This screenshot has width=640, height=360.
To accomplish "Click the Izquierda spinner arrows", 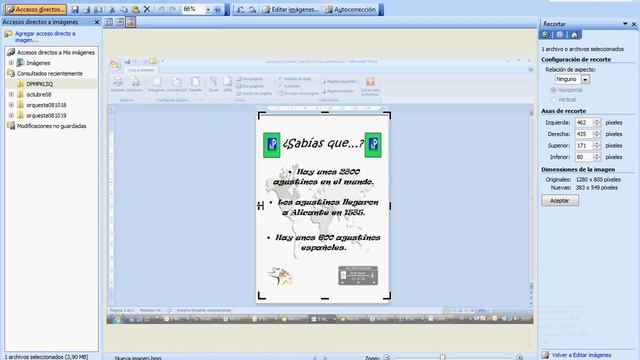I will (597, 122).
